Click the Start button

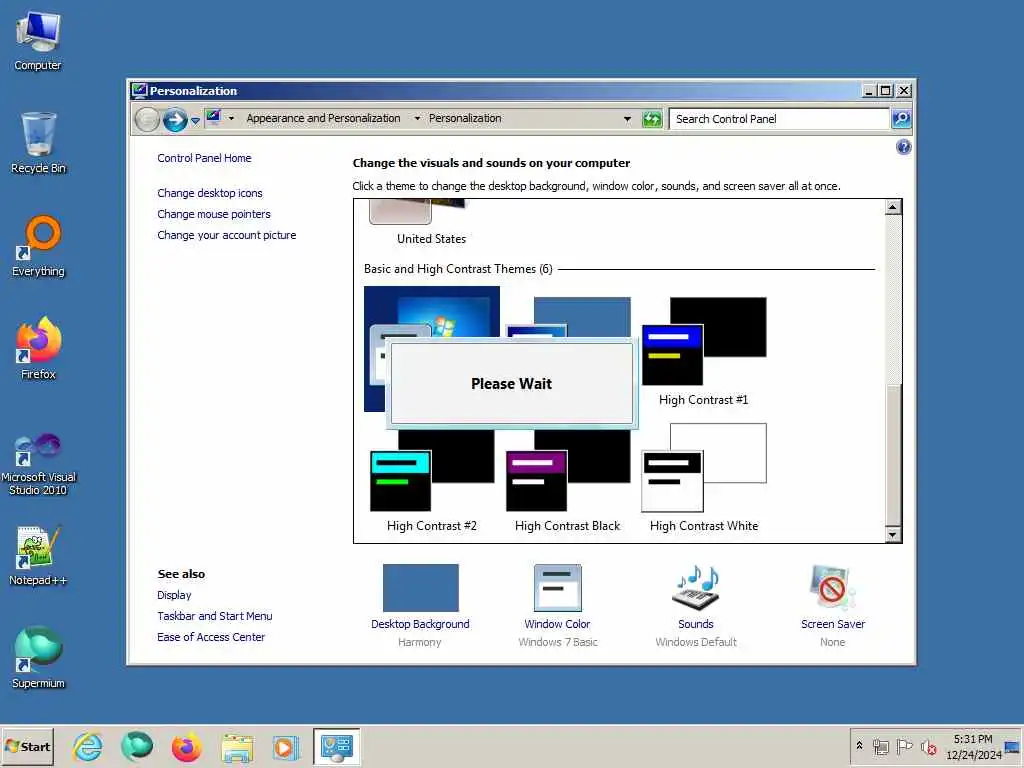(27, 747)
